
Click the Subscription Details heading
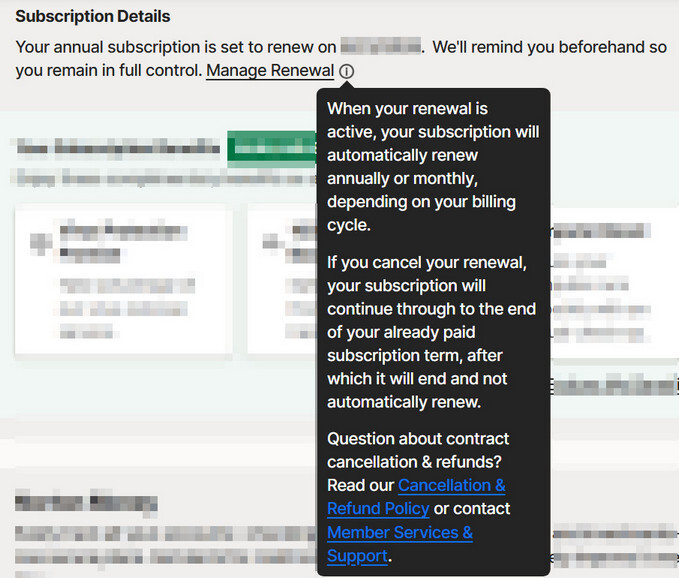[93, 17]
